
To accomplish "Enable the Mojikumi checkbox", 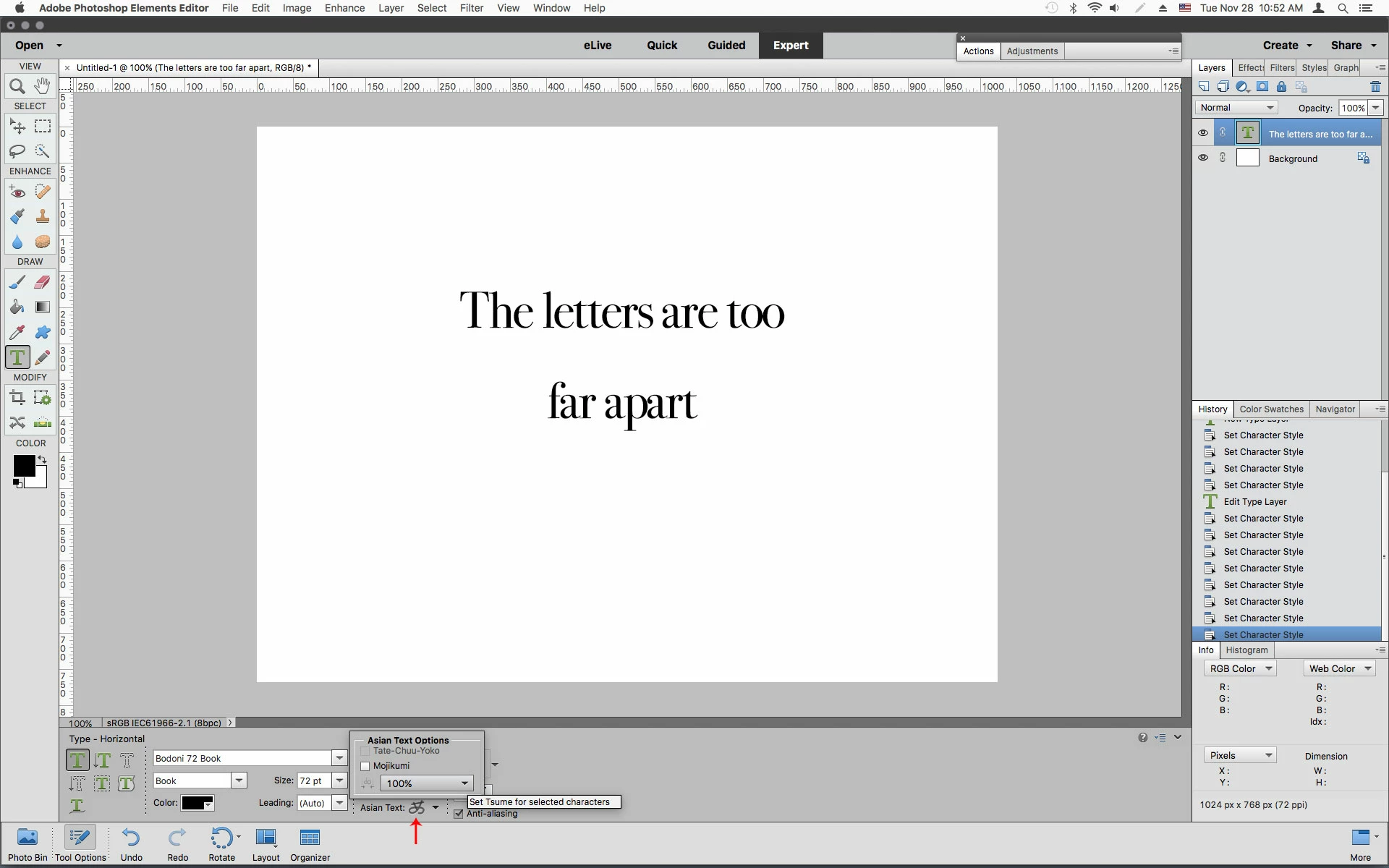I will (365, 766).
